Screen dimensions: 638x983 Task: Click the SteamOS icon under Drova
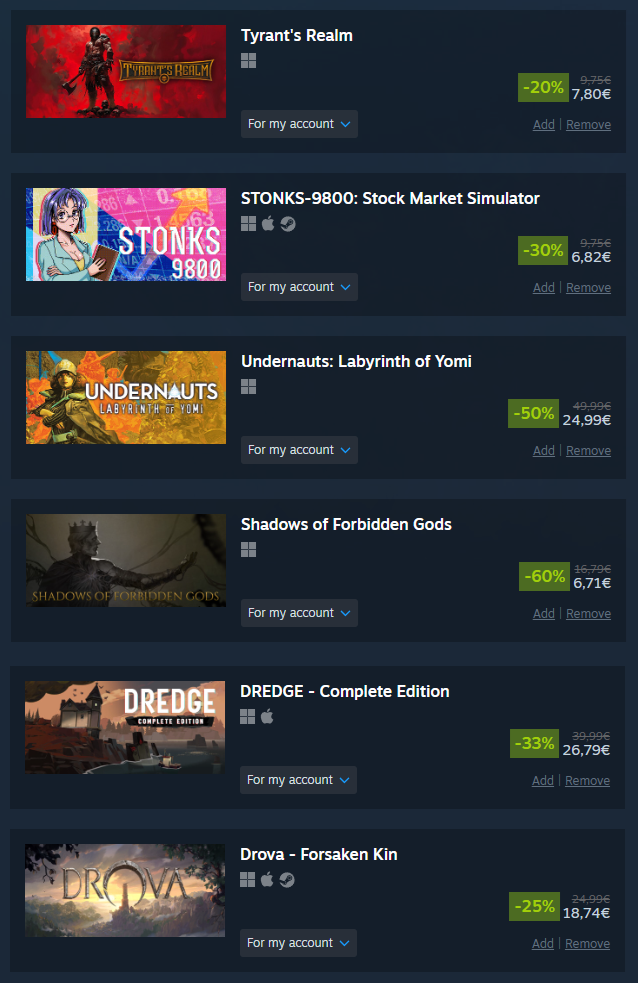pos(286,880)
